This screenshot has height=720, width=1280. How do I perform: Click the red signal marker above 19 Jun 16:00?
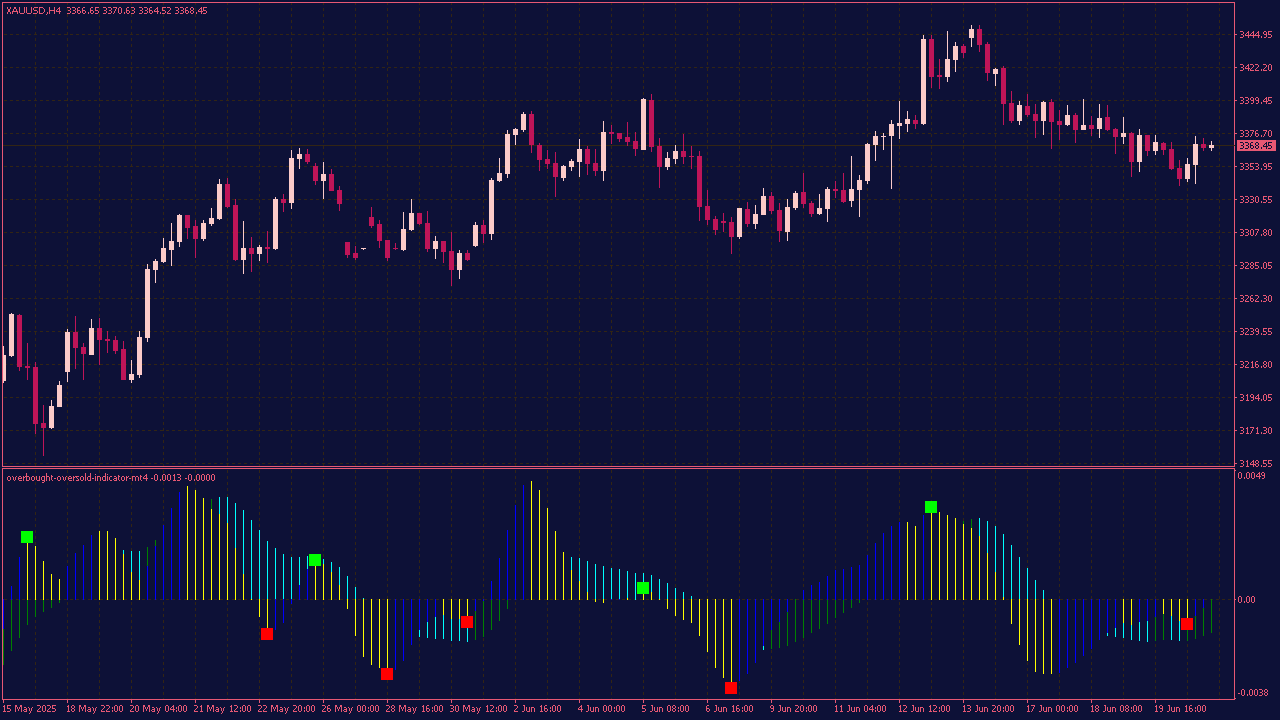click(x=1187, y=624)
